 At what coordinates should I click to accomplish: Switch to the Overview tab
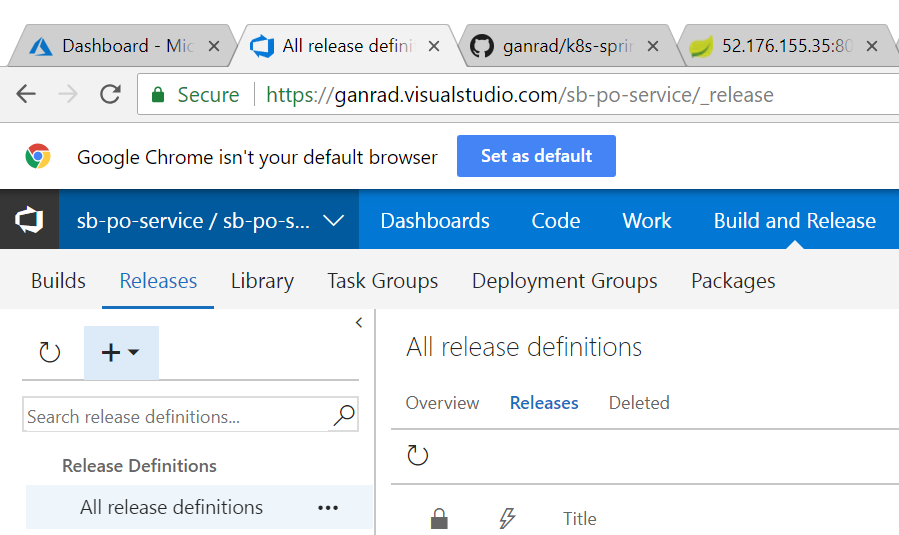coord(442,403)
